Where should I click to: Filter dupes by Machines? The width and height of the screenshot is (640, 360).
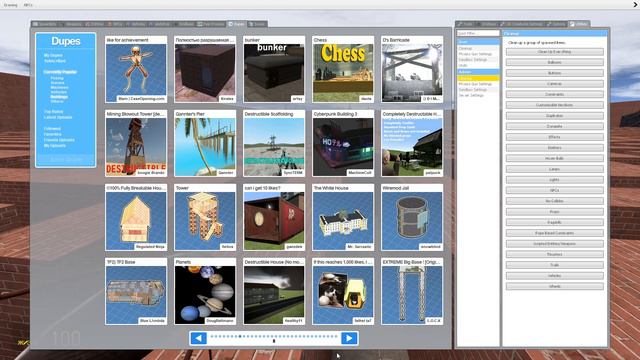coord(59,87)
